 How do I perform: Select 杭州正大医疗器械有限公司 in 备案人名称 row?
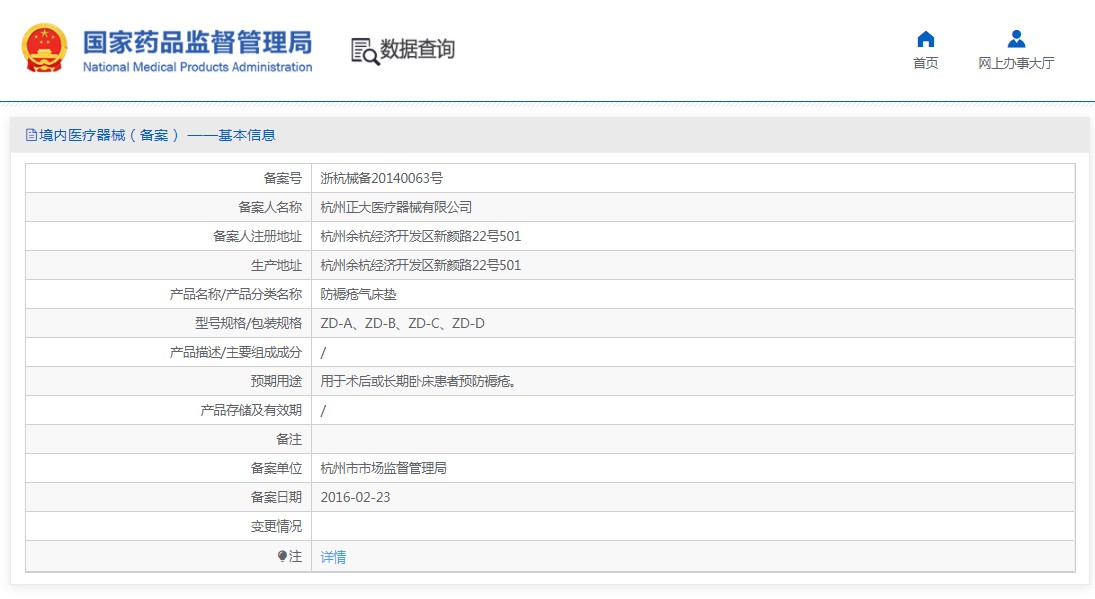click(396, 207)
